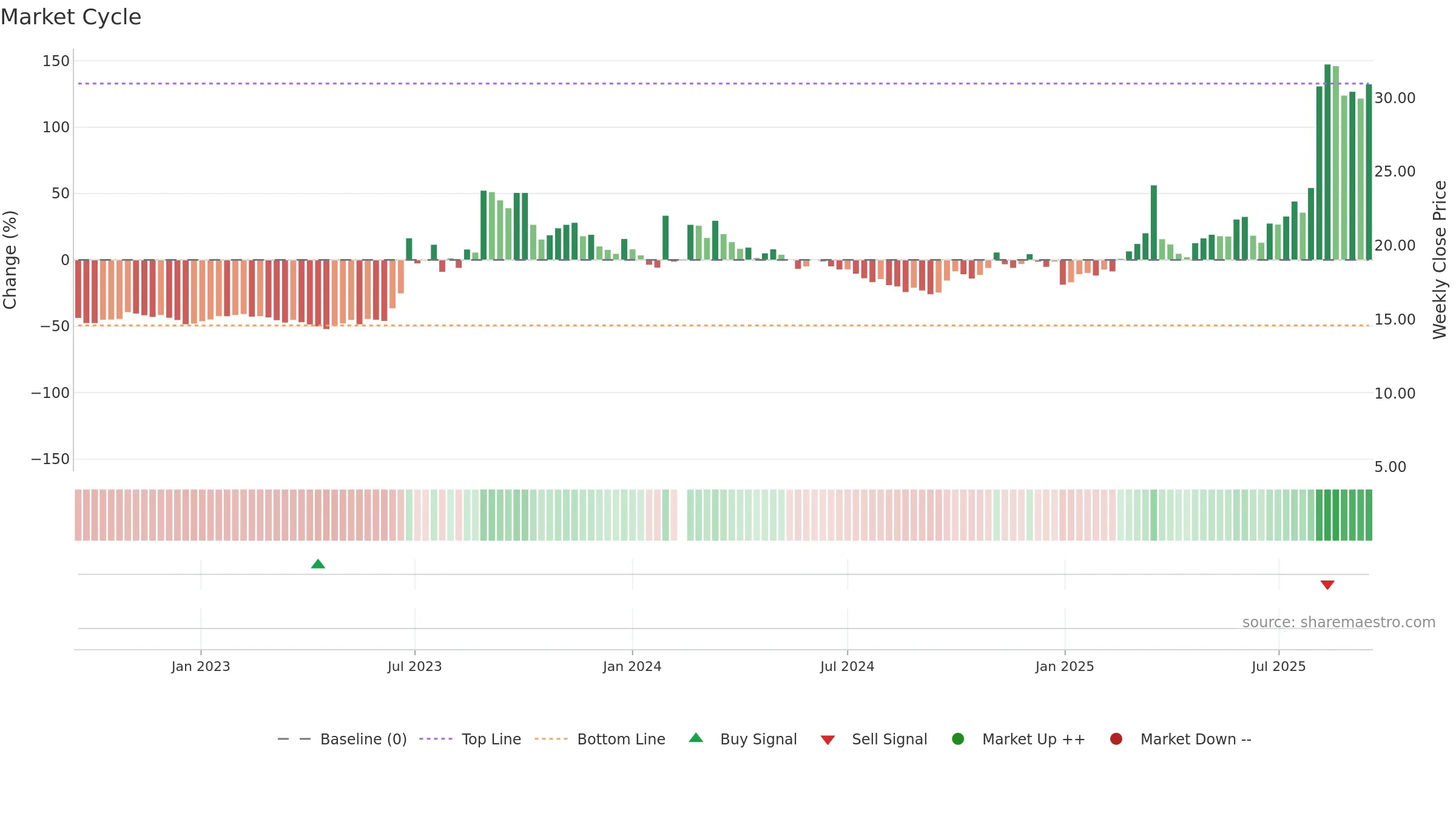Click the −150 tick on left axis
Image resolution: width=1456 pixels, height=819 pixels.
point(50,459)
